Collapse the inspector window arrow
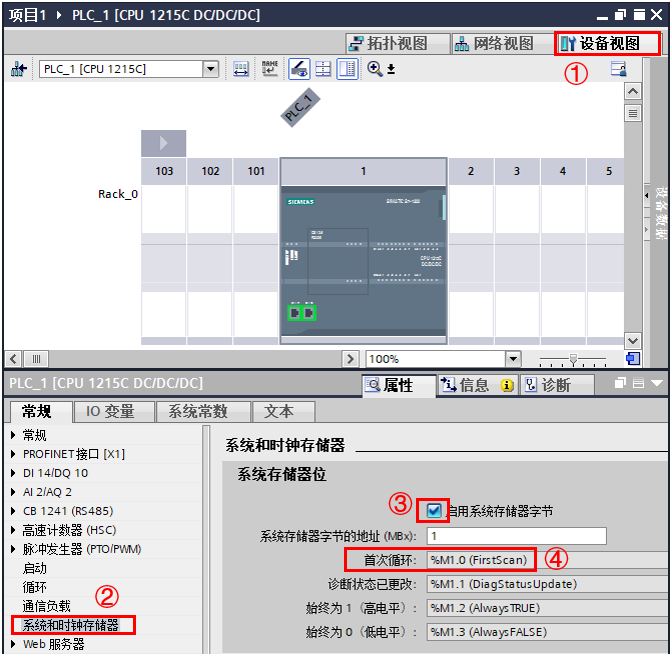 click(657, 383)
